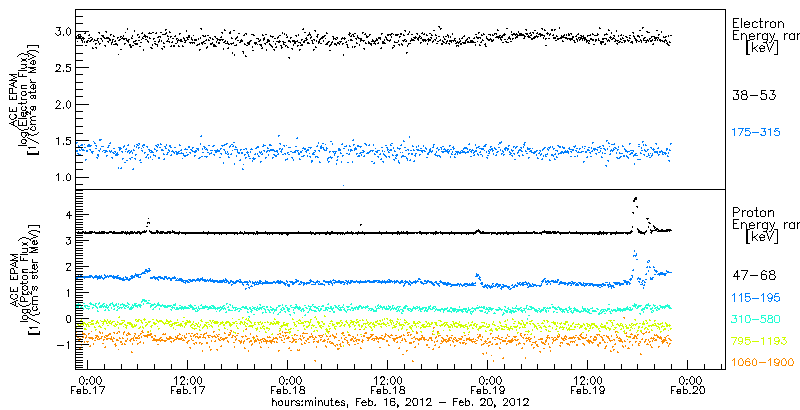
Task: Click the cyan 310-580 proton legend label
Action: (756, 319)
